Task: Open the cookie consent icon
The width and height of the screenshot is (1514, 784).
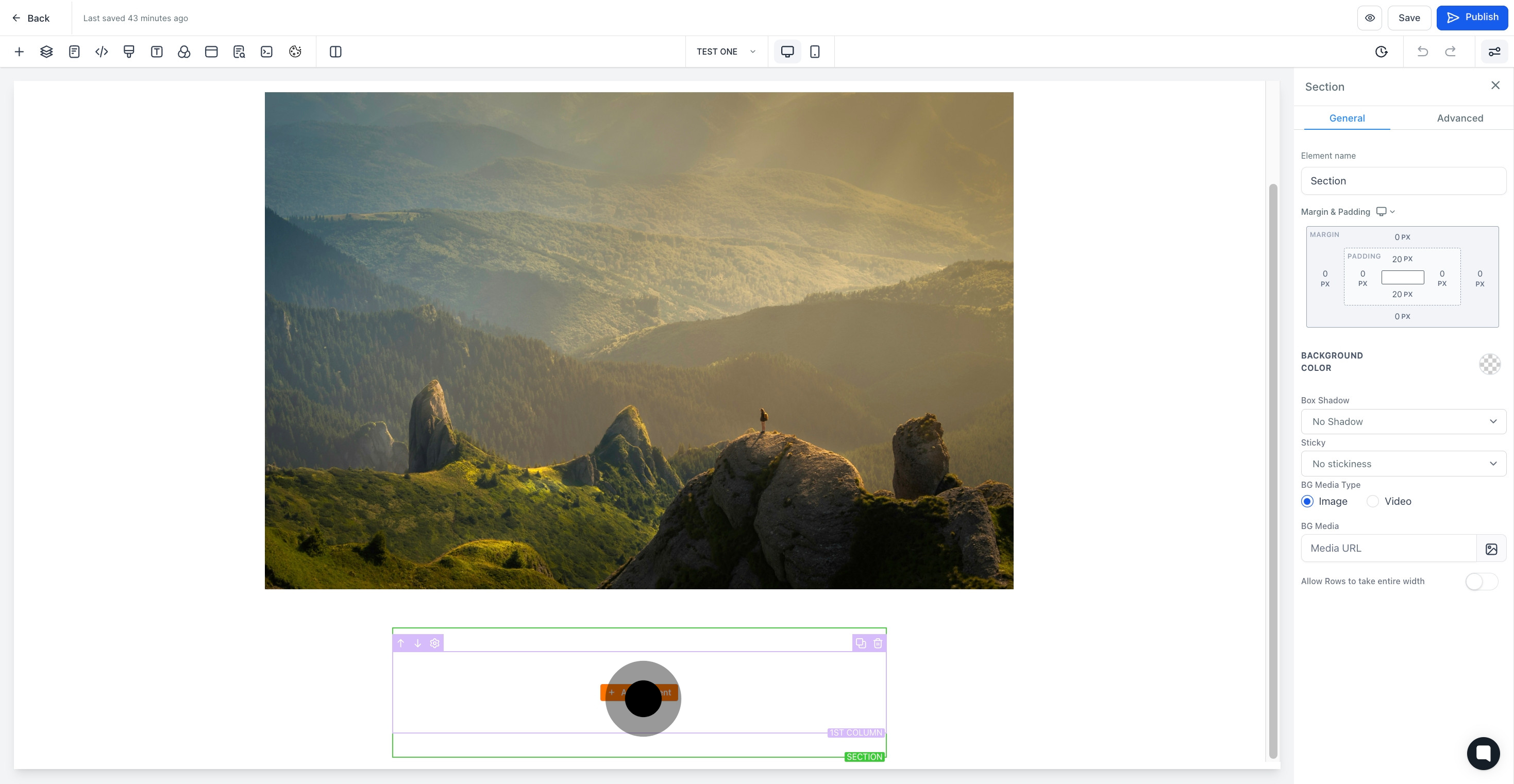Action: click(x=295, y=52)
